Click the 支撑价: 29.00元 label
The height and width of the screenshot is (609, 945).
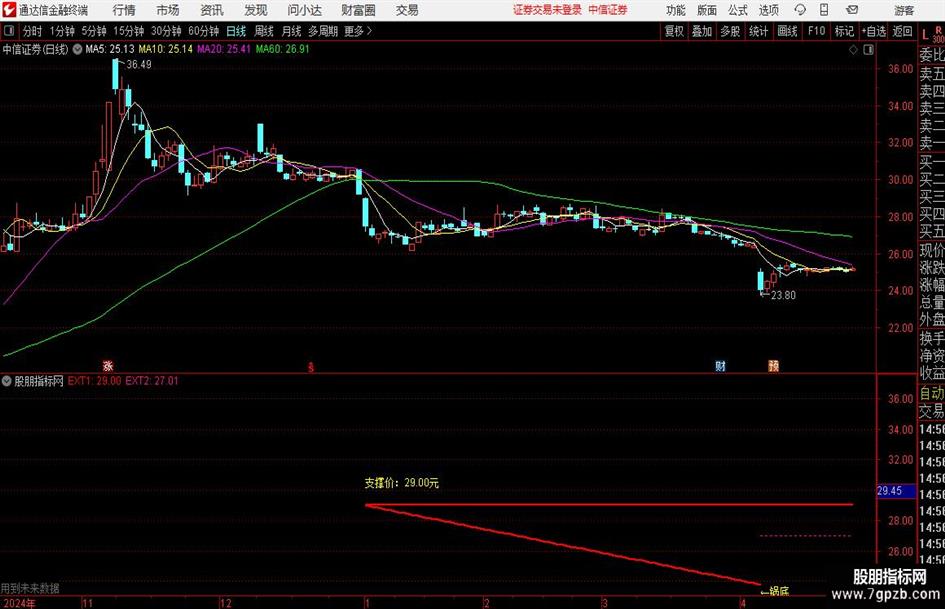(401, 483)
